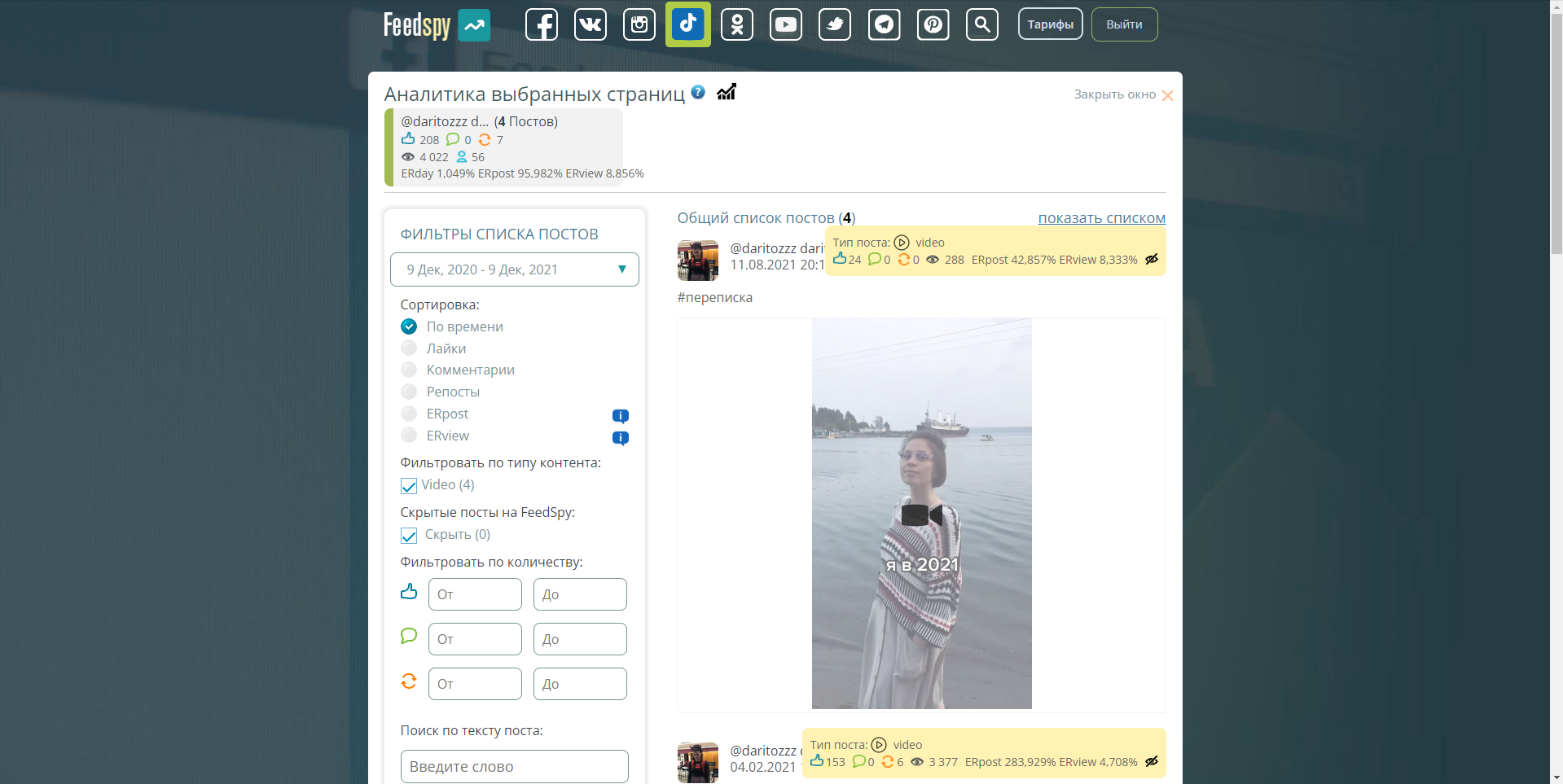Sort posts by ERview
The height and width of the screenshot is (784, 1563).
pos(435,436)
